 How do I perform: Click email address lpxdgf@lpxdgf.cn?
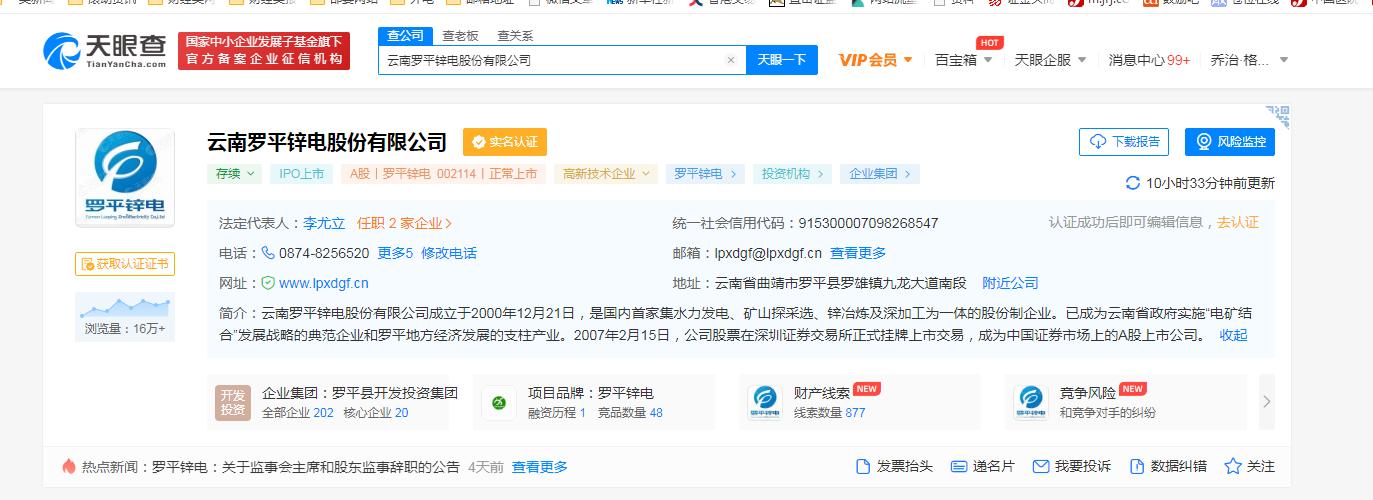coord(768,253)
